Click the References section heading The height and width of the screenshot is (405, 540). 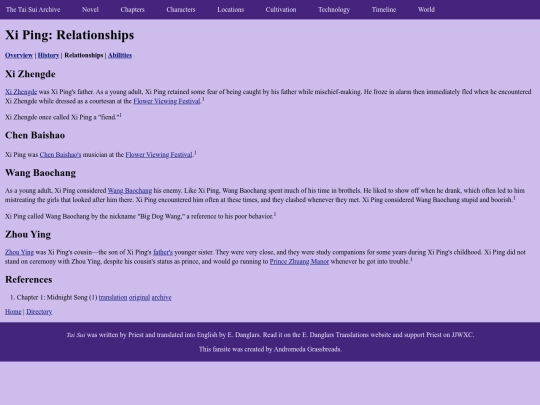[29, 280]
